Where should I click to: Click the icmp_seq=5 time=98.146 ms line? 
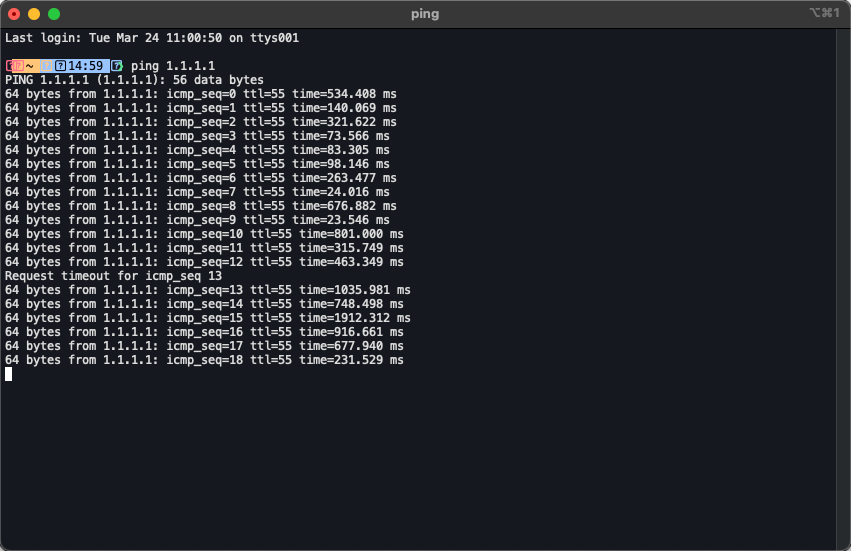(197, 164)
